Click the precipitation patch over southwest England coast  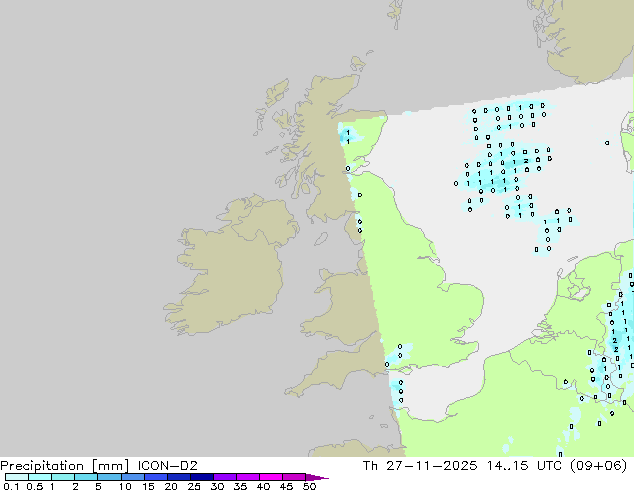[x=398, y=354]
